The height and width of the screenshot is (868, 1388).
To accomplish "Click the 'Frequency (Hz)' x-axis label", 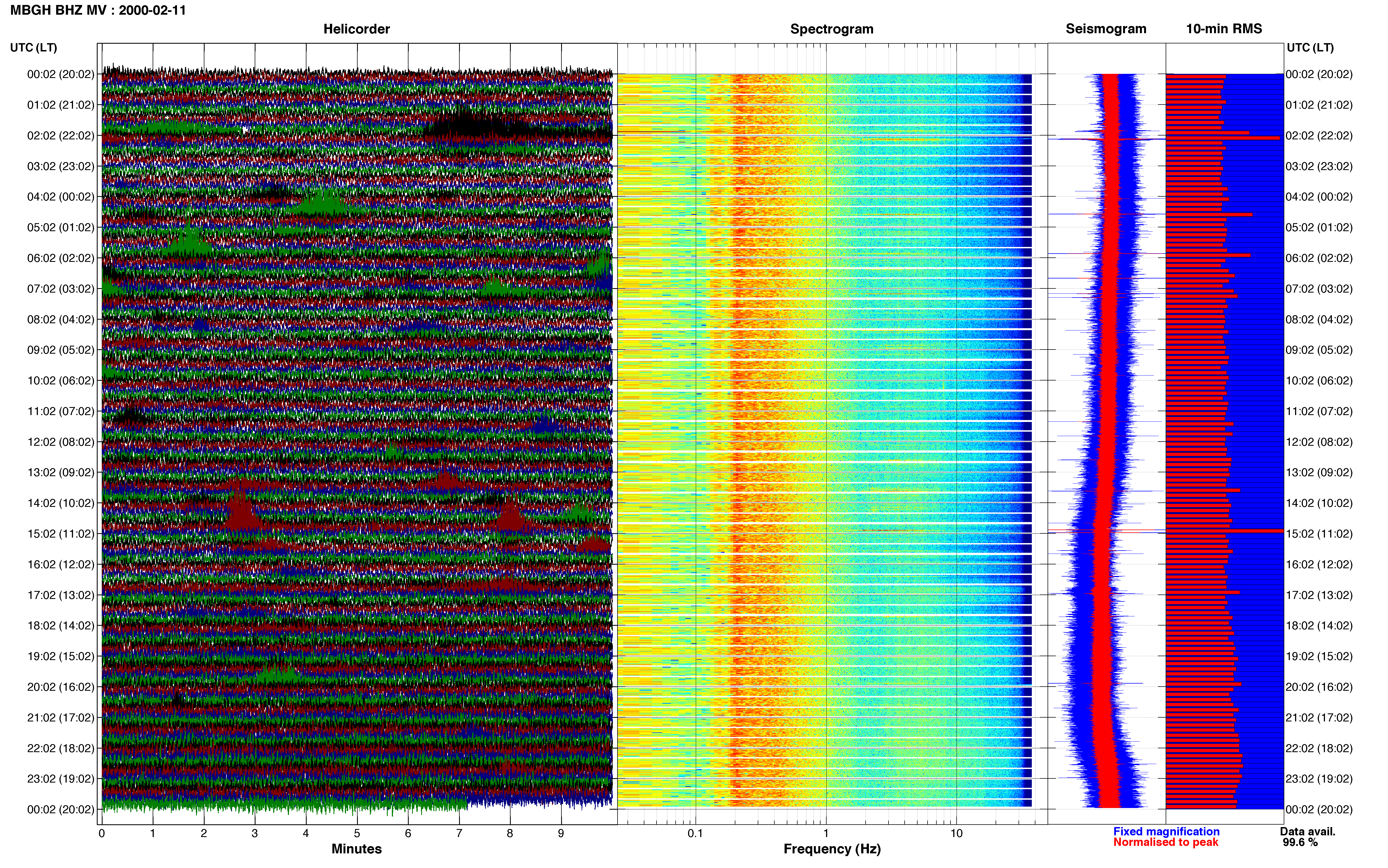I will pyautogui.click(x=832, y=849).
